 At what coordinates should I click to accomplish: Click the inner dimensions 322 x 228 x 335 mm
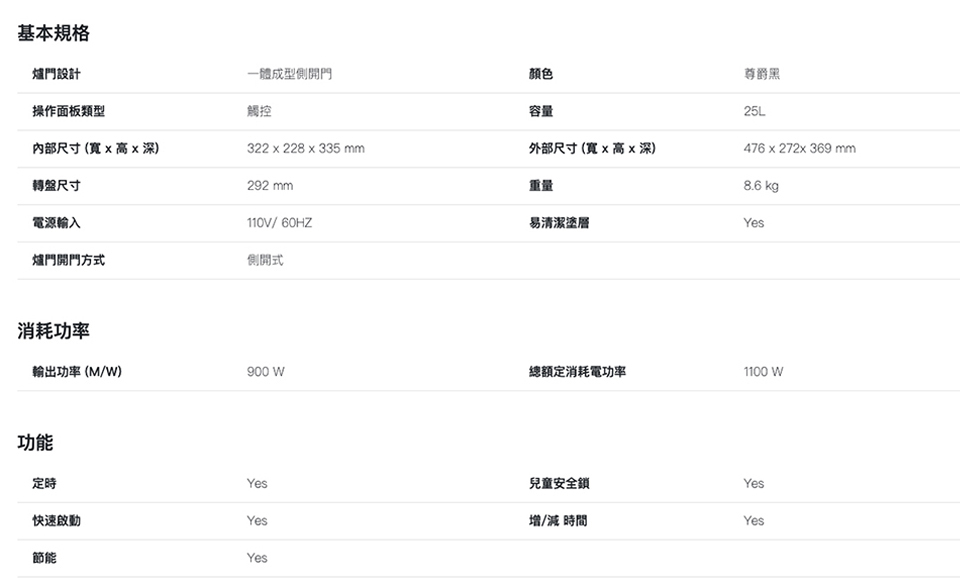pyautogui.click(x=305, y=149)
